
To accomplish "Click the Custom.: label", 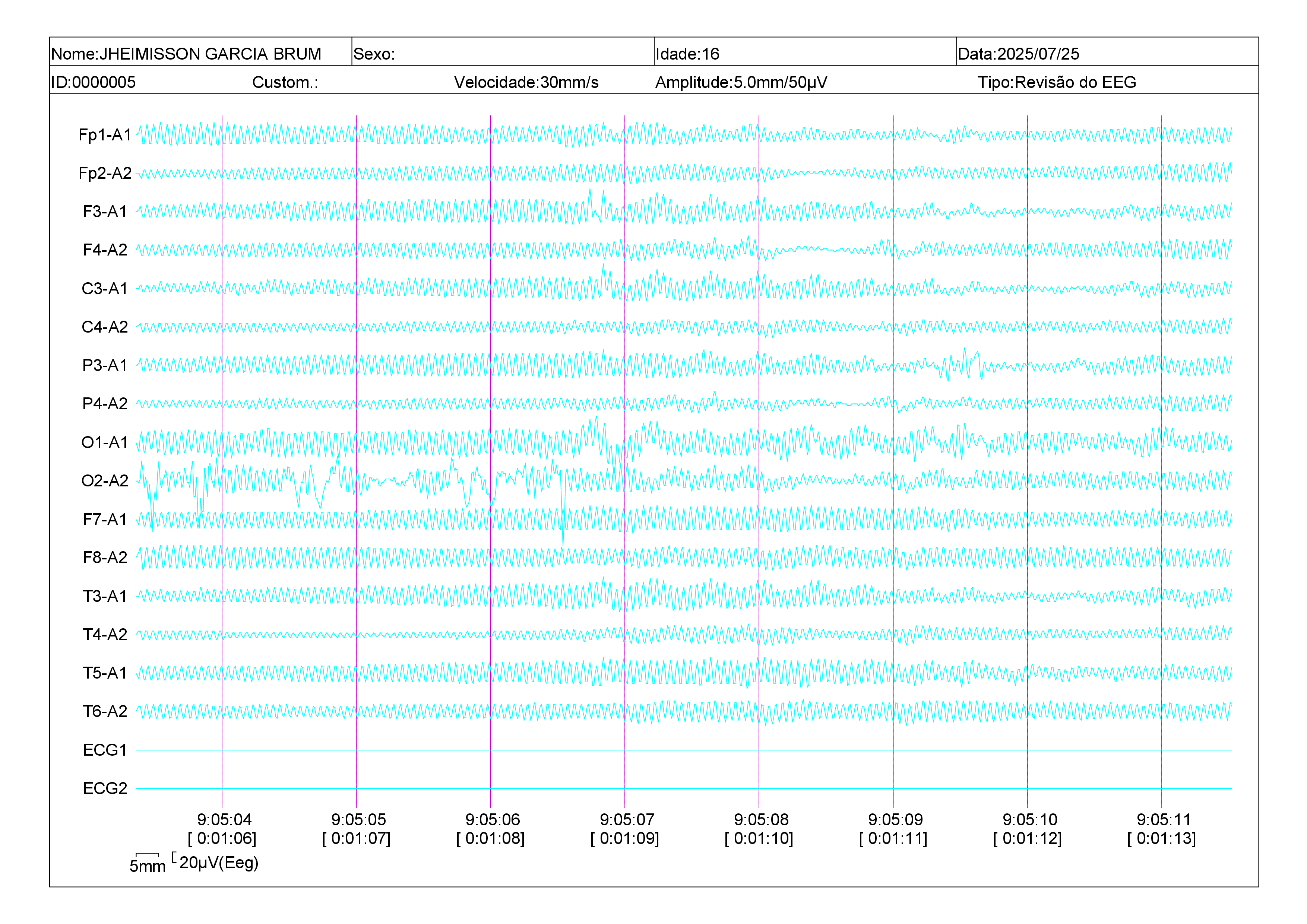I will [285, 83].
